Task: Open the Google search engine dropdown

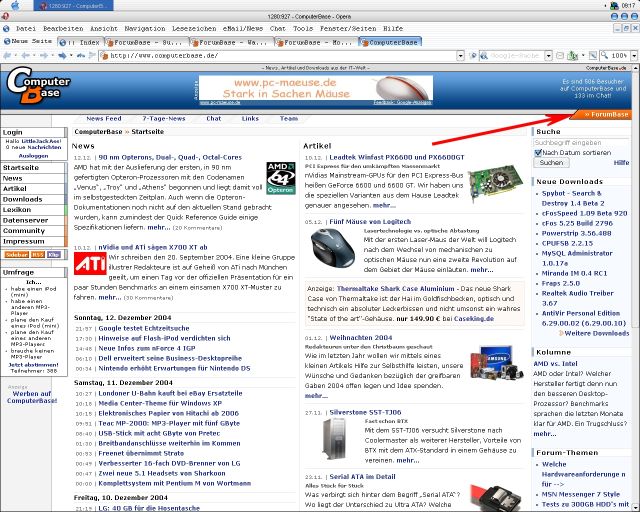Action: click(x=549, y=56)
